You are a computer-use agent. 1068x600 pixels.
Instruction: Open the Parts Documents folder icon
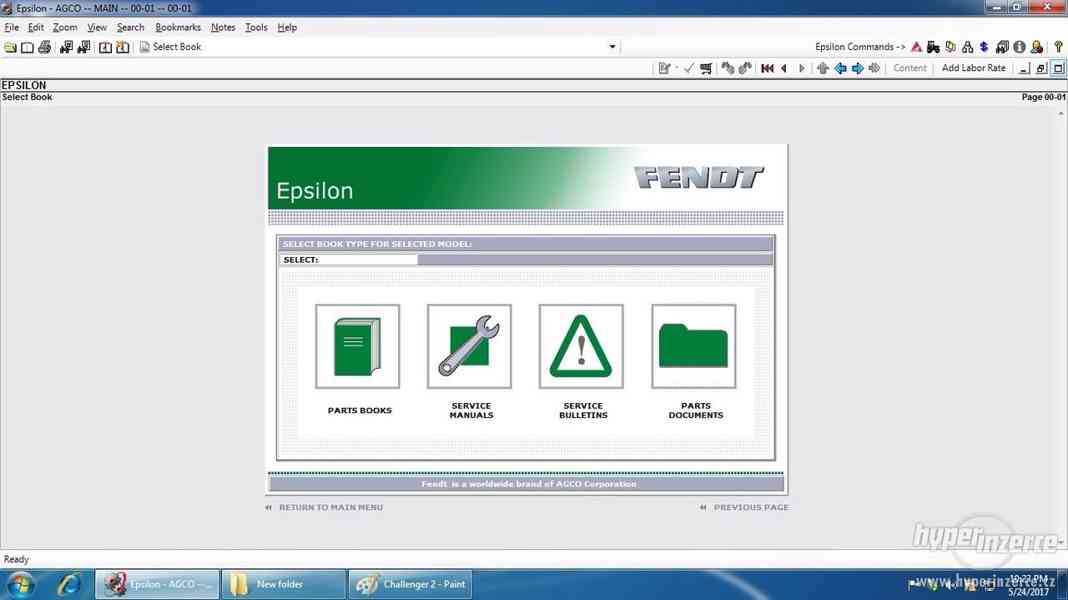(x=693, y=347)
